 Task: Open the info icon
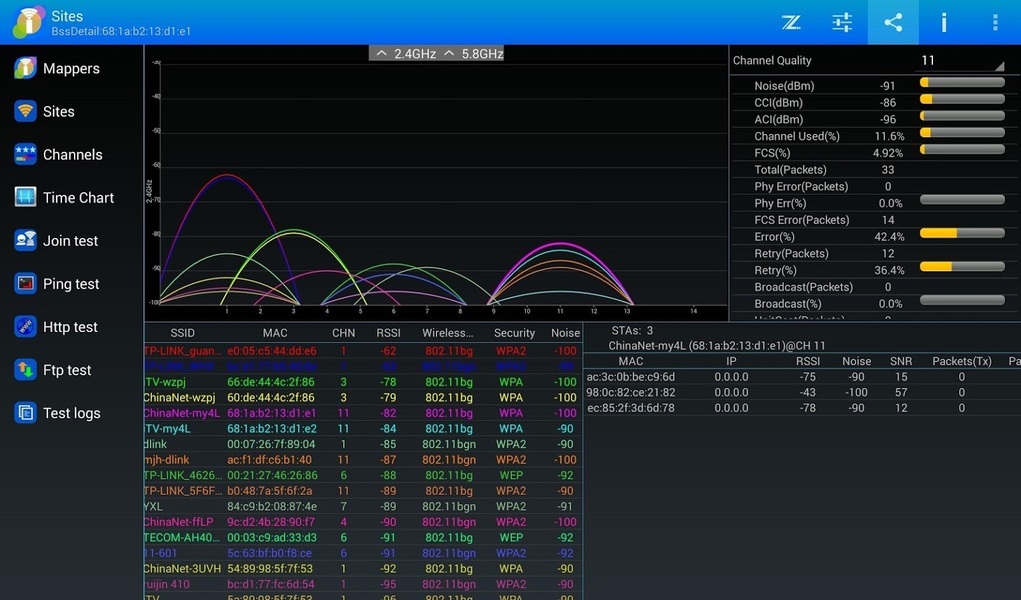(944, 23)
